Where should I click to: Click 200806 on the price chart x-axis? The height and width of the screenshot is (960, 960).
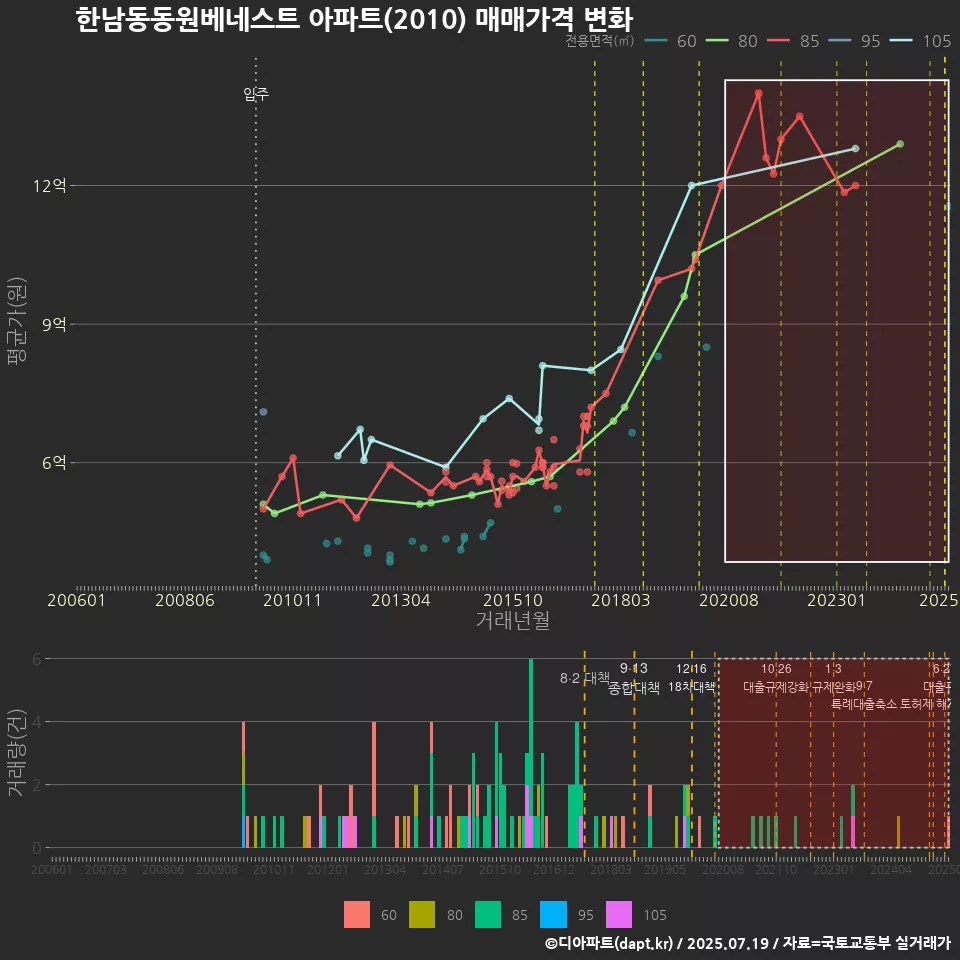pos(184,600)
